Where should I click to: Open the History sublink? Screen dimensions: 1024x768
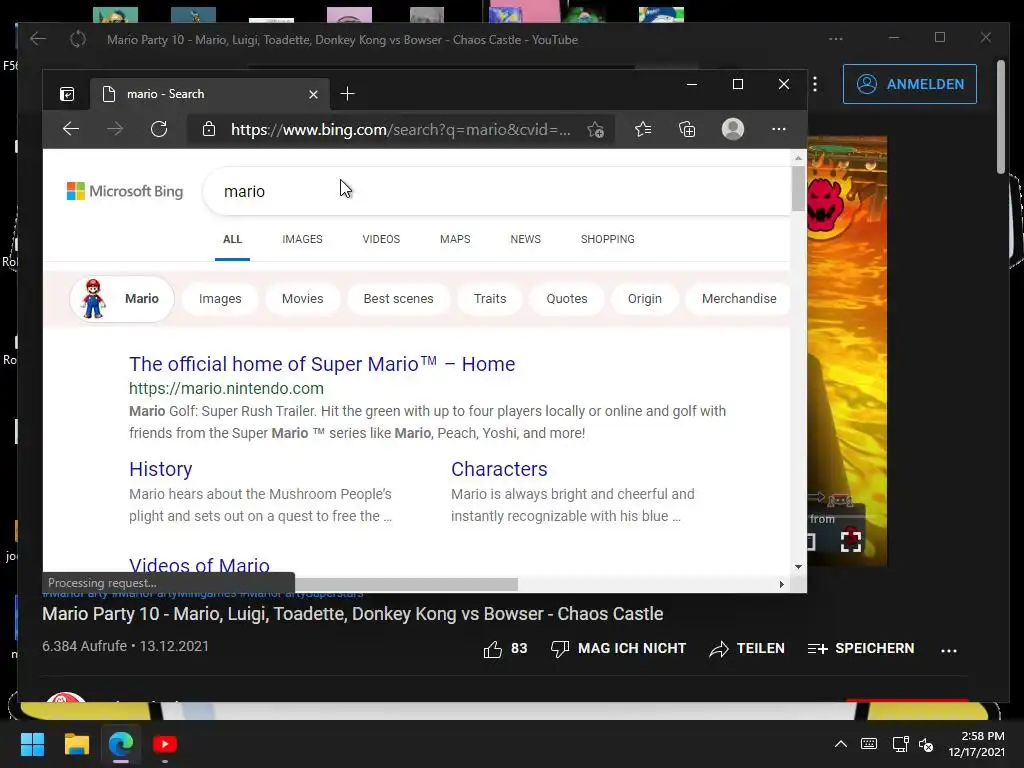click(x=161, y=469)
